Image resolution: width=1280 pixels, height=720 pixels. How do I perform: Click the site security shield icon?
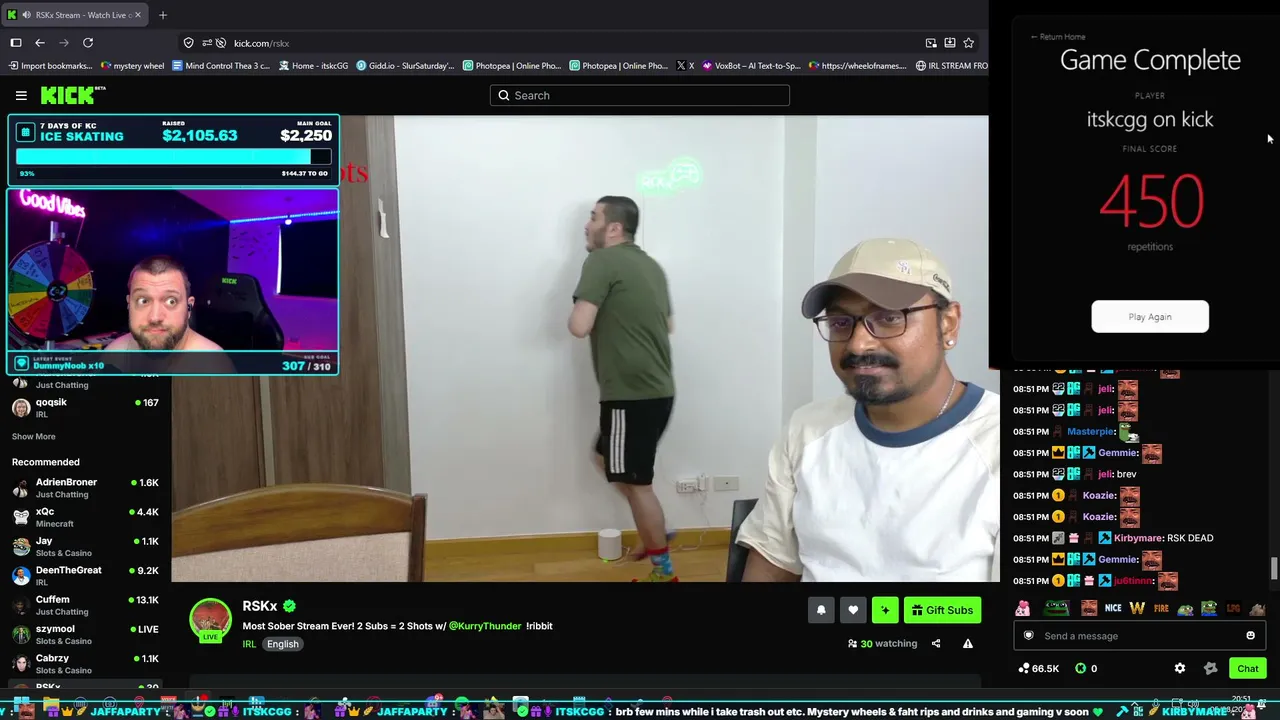[x=188, y=43]
